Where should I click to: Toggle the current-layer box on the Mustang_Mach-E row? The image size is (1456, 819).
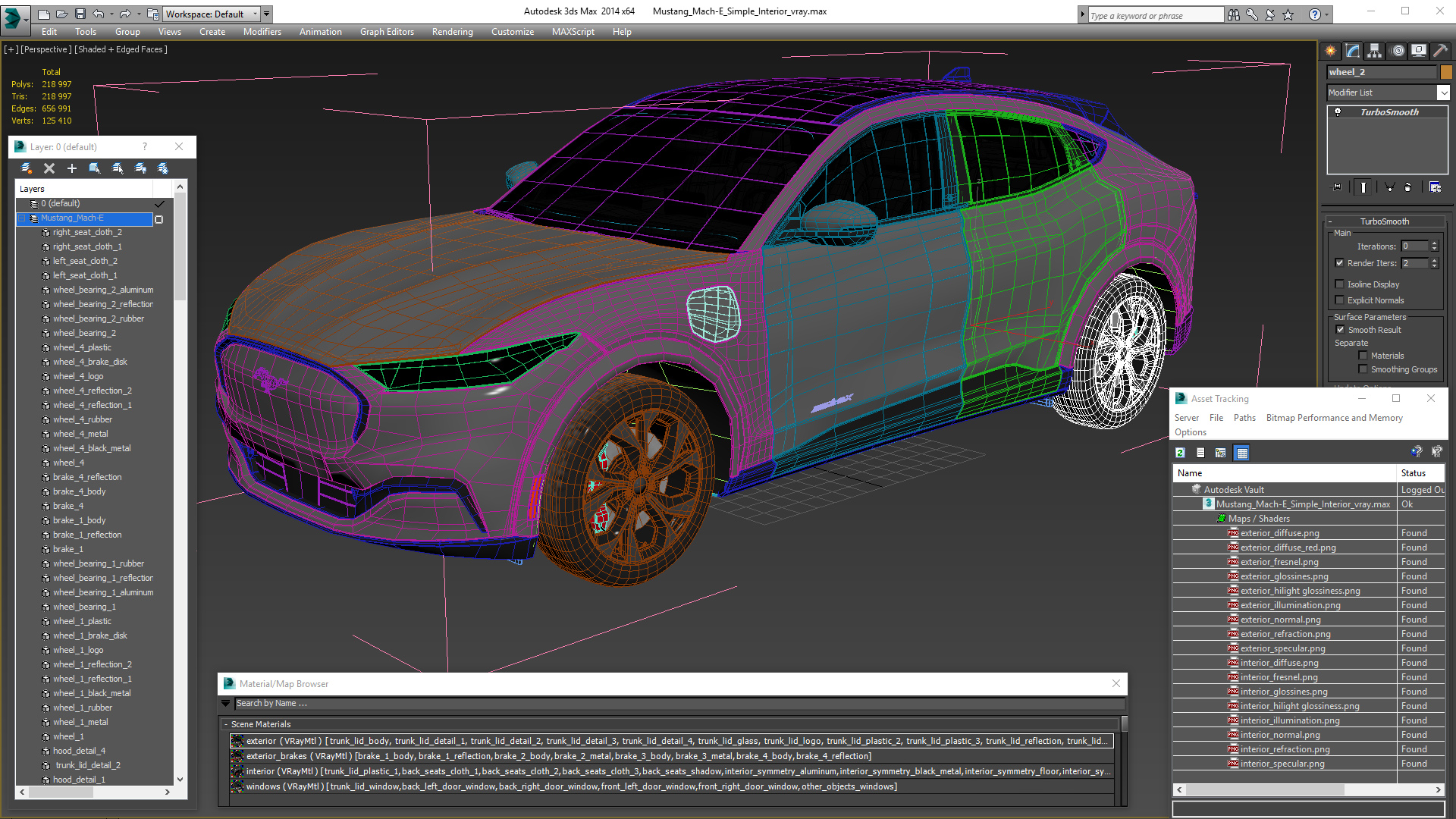click(158, 219)
